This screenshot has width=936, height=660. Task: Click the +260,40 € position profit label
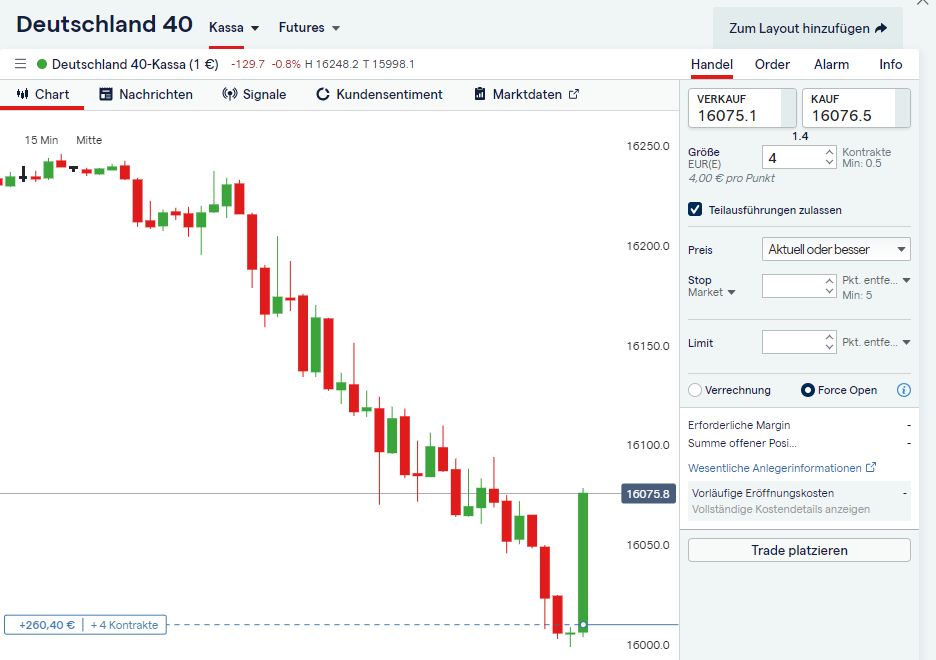pyautogui.click(x=47, y=625)
